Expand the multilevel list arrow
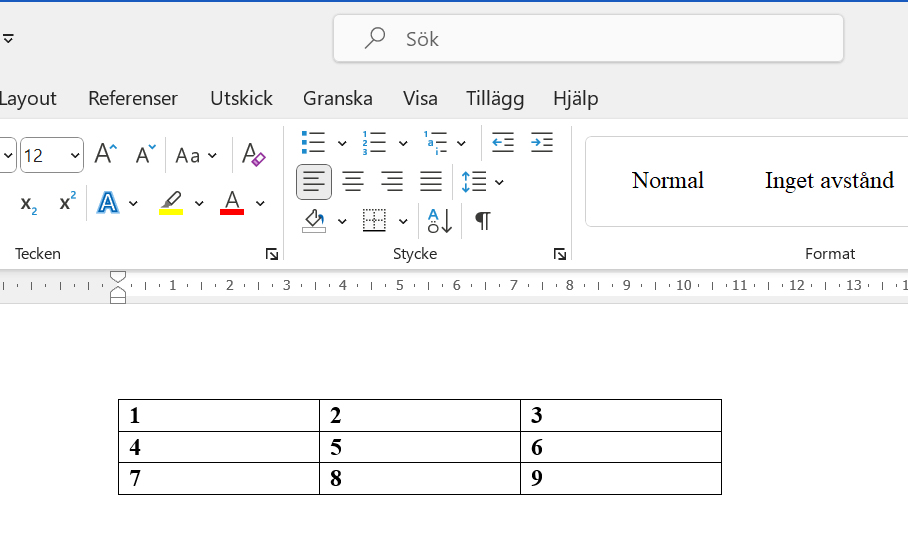908x534 pixels. (462, 143)
